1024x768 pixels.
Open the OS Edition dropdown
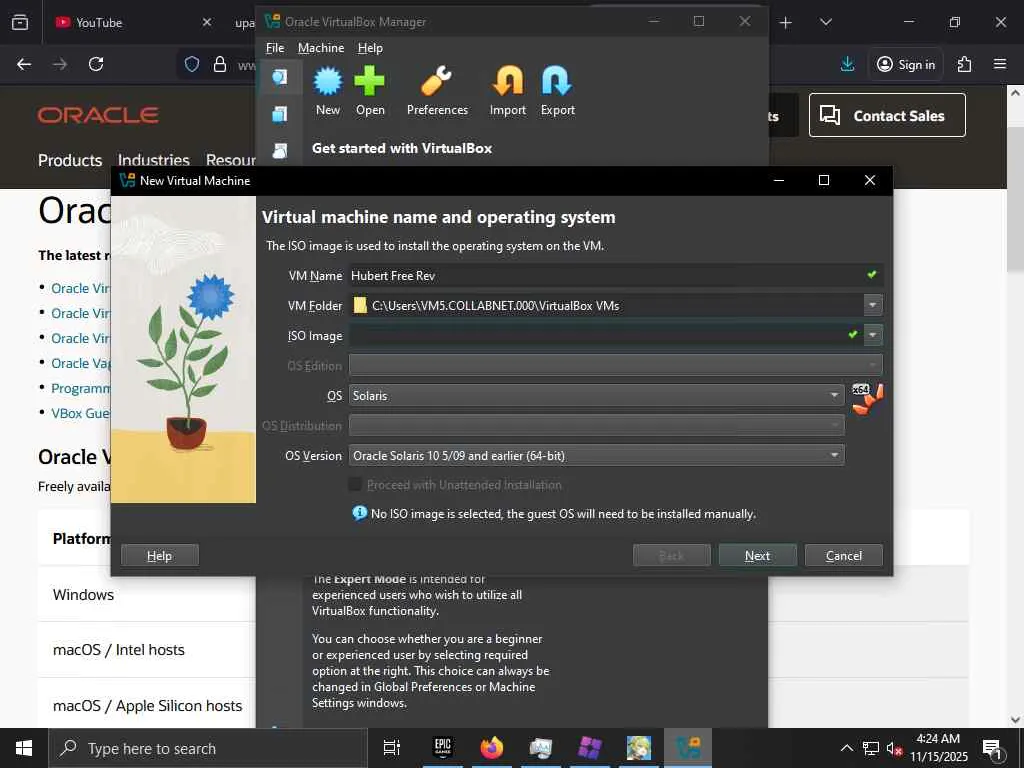616,365
